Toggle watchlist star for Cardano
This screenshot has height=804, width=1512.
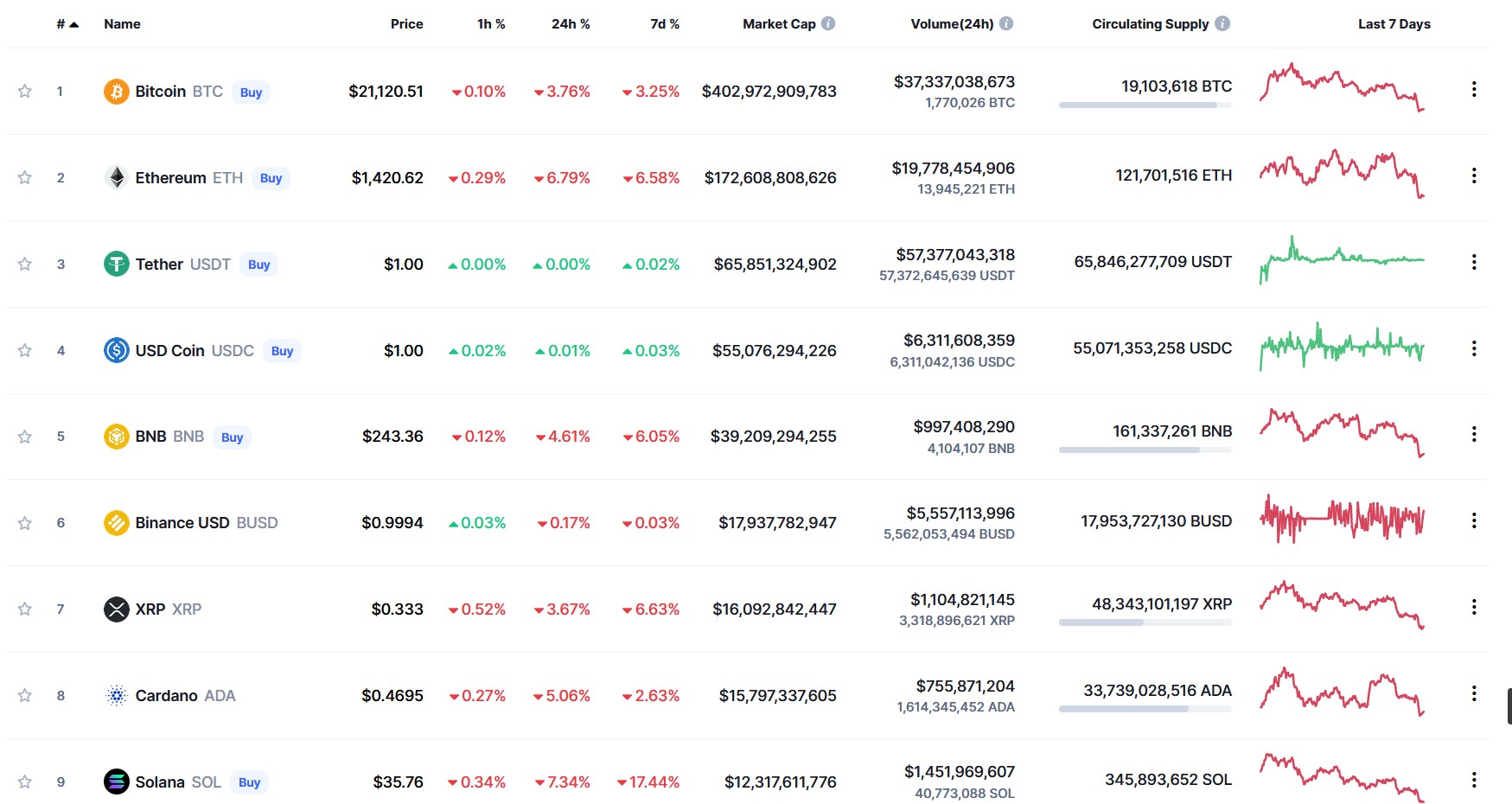click(25, 695)
